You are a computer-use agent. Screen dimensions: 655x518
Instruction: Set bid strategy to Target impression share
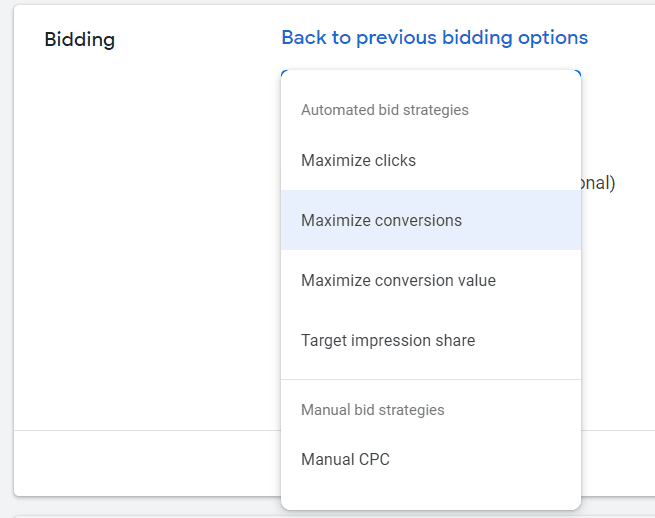click(x=388, y=340)
